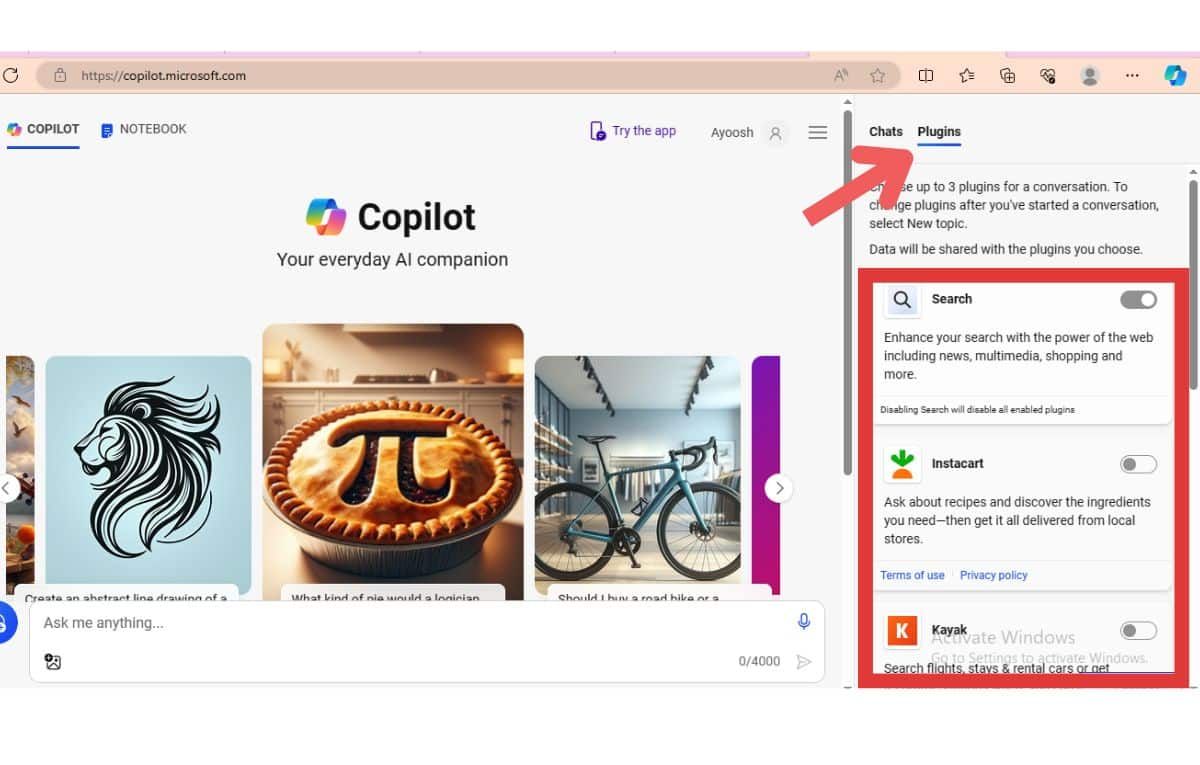Select the Copilot logo icon in top navigation
1200x765 pixels.
14,129
